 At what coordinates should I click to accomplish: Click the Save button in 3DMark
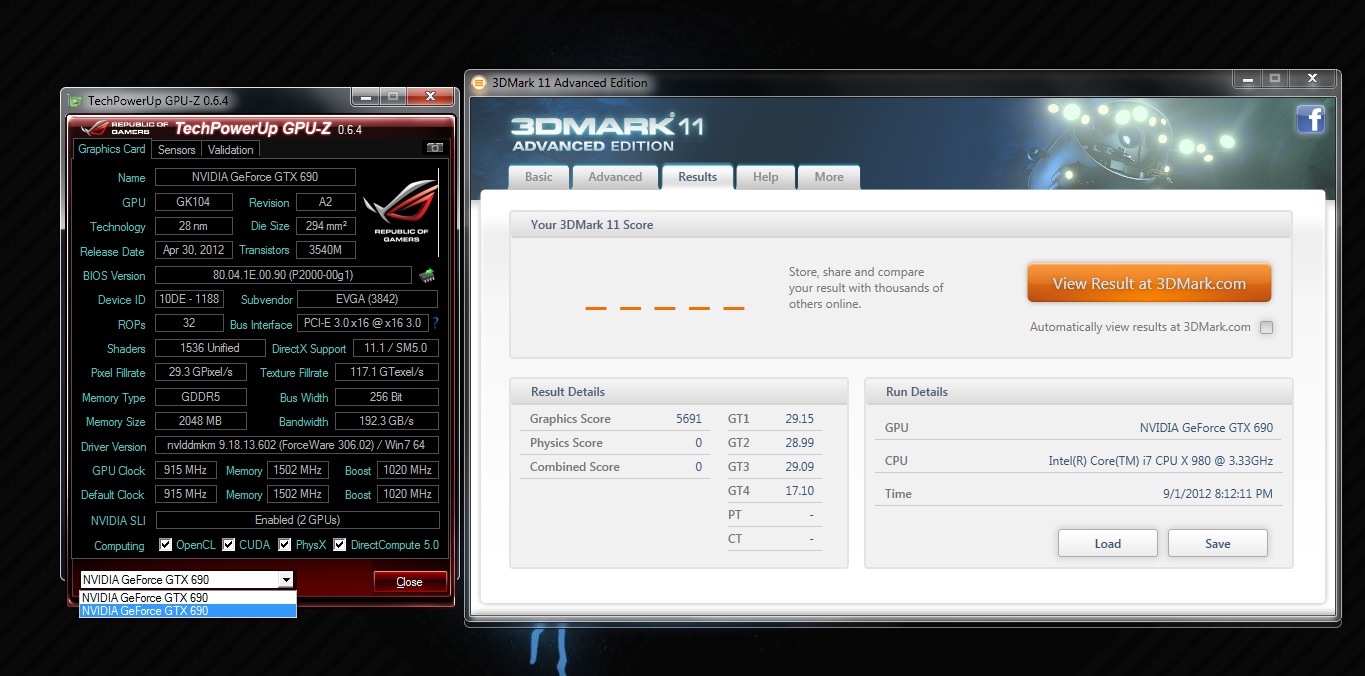pyautogui.click(x=1218, y=543)
